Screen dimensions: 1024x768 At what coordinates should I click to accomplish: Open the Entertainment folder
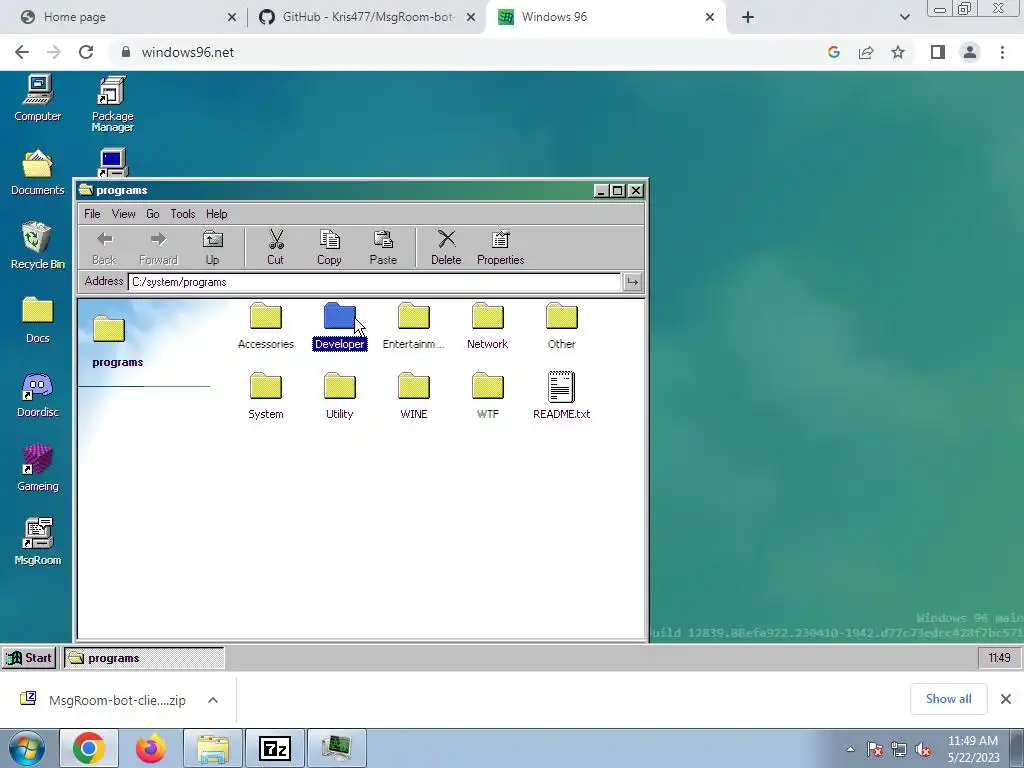pos(413,326)
